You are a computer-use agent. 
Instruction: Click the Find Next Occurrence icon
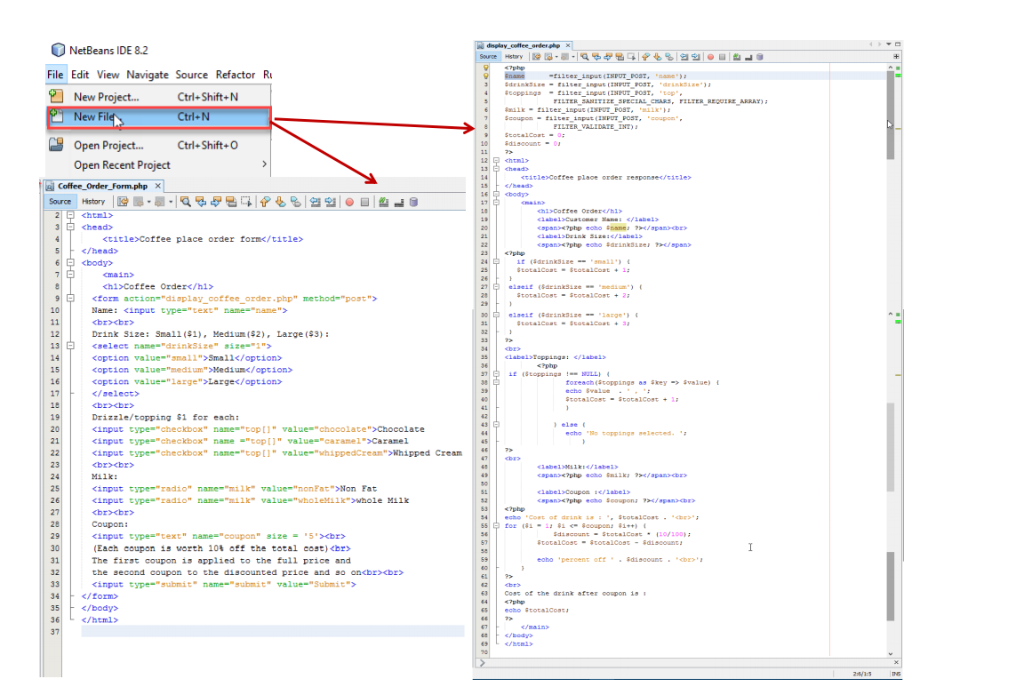click(x=216, y=202)
